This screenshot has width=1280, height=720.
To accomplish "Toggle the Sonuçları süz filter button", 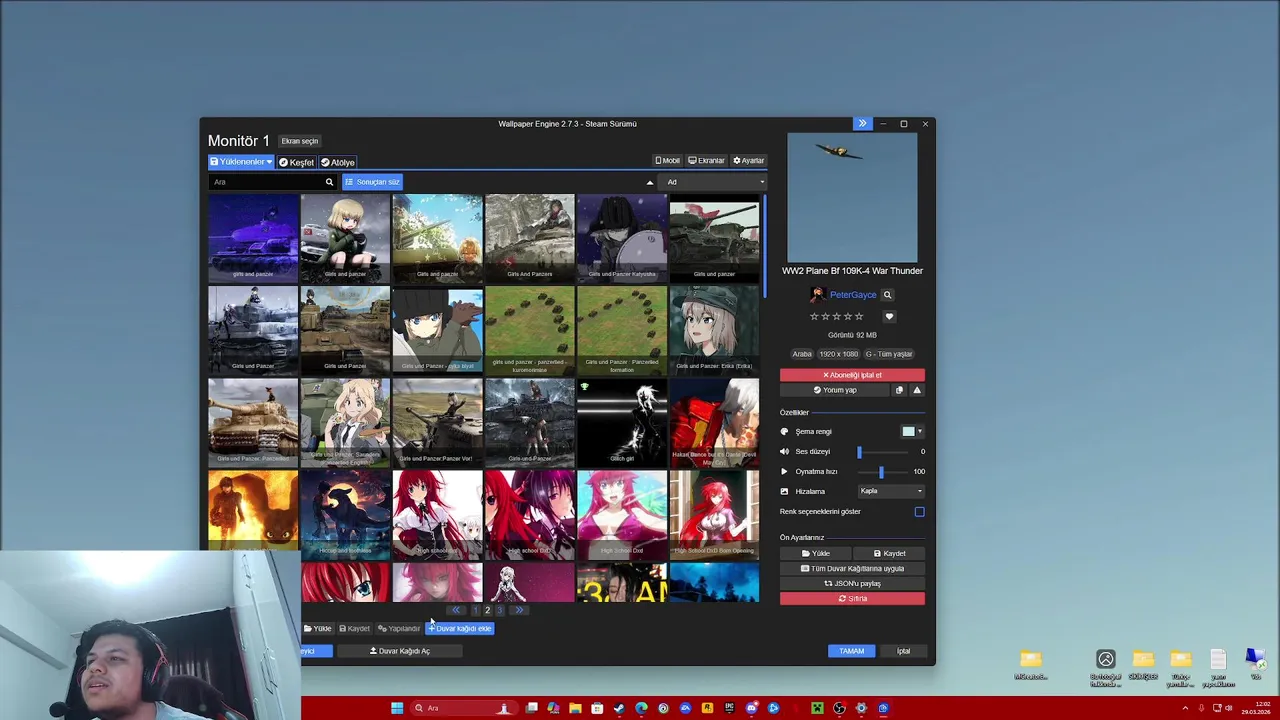I will tap(372, 182).
